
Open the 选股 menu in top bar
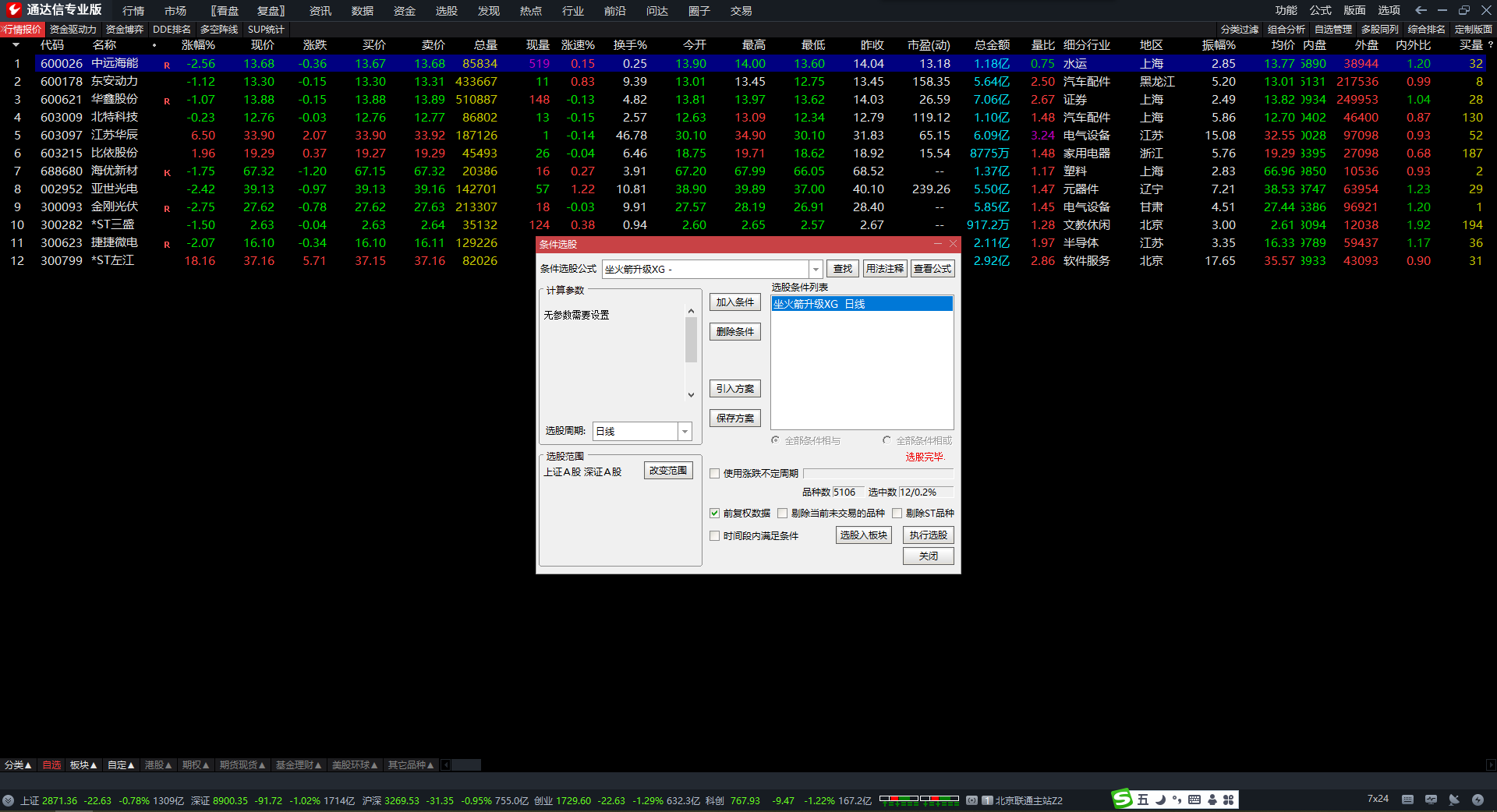[446, 11]
